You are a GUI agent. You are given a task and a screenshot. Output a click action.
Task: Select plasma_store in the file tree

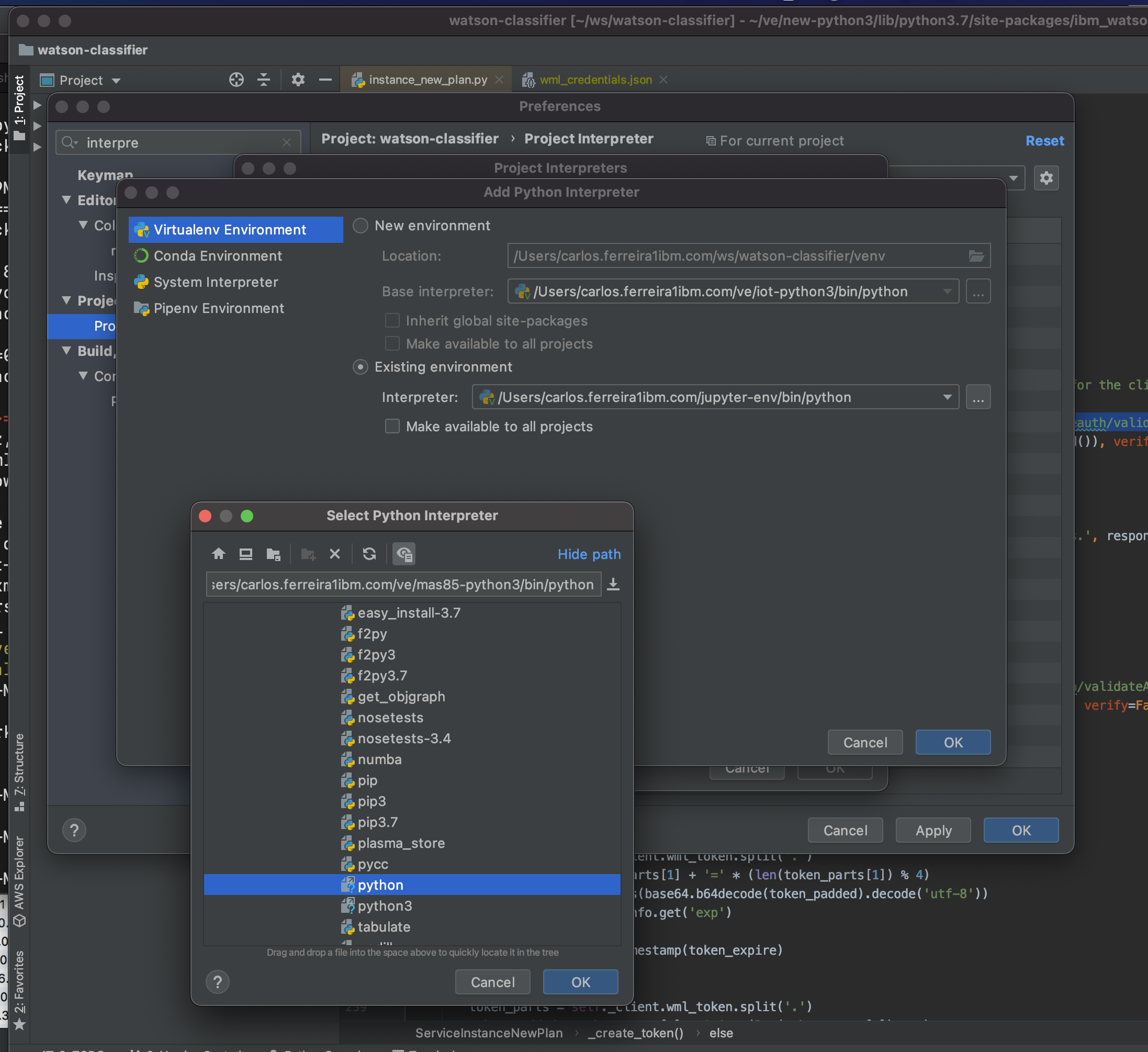[412, 843]
